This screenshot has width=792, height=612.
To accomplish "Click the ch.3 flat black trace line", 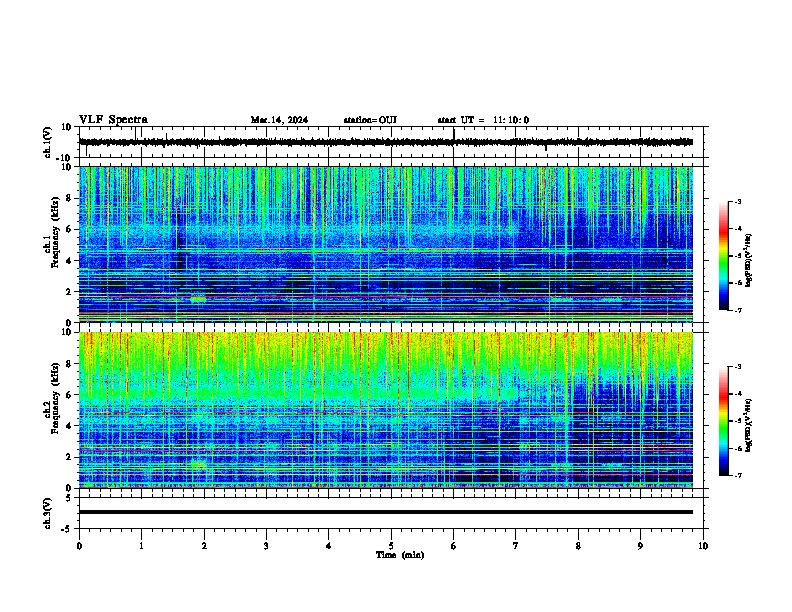I will coord(386,512).
